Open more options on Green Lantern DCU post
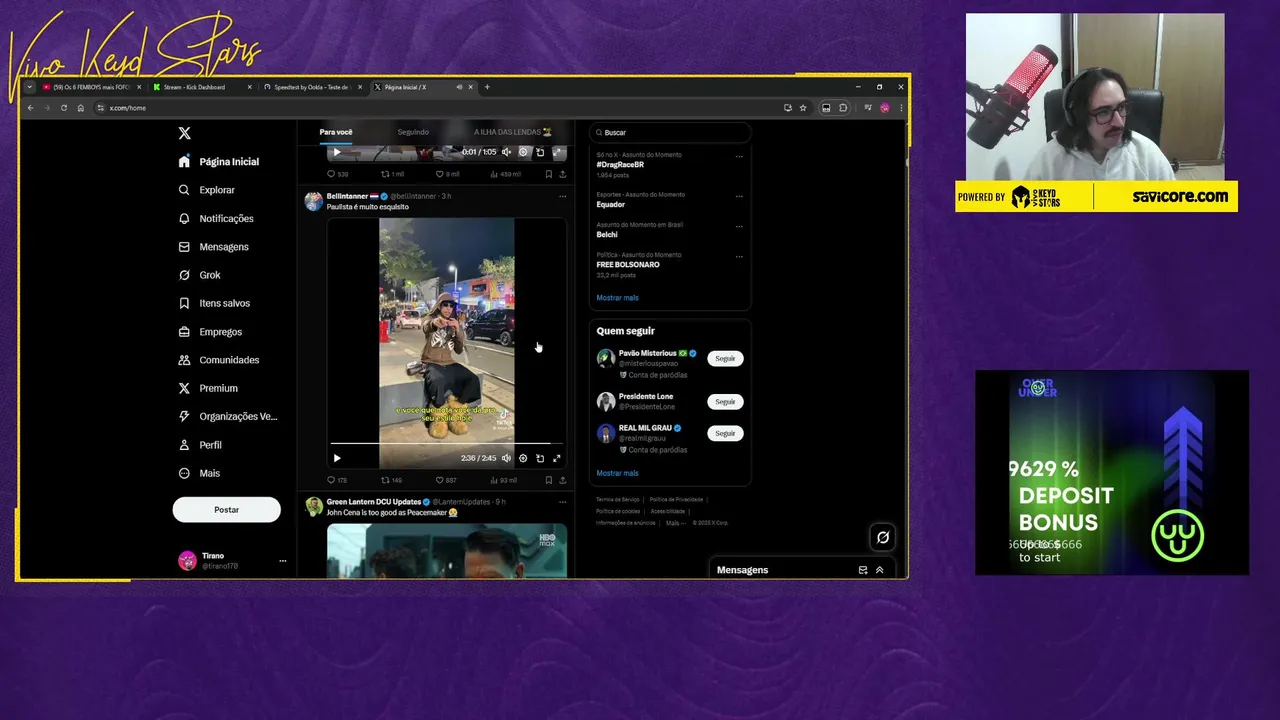This screenshot has width=1280, height=720. pyautogui.click(x=562, y=502)
